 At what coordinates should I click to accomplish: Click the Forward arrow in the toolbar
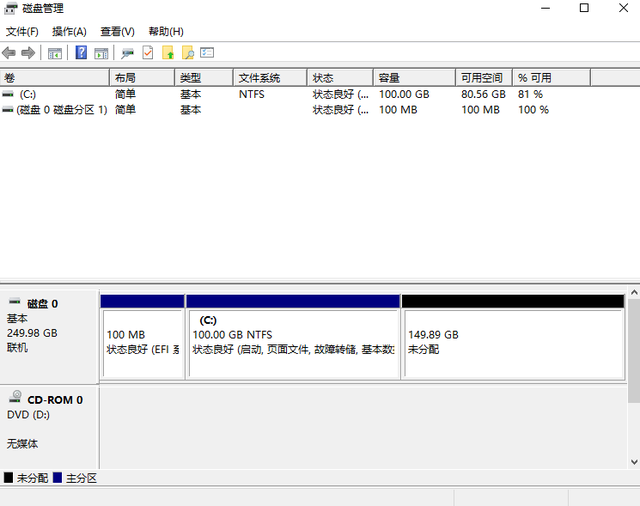pyautogui.click(x=28, y=52)
